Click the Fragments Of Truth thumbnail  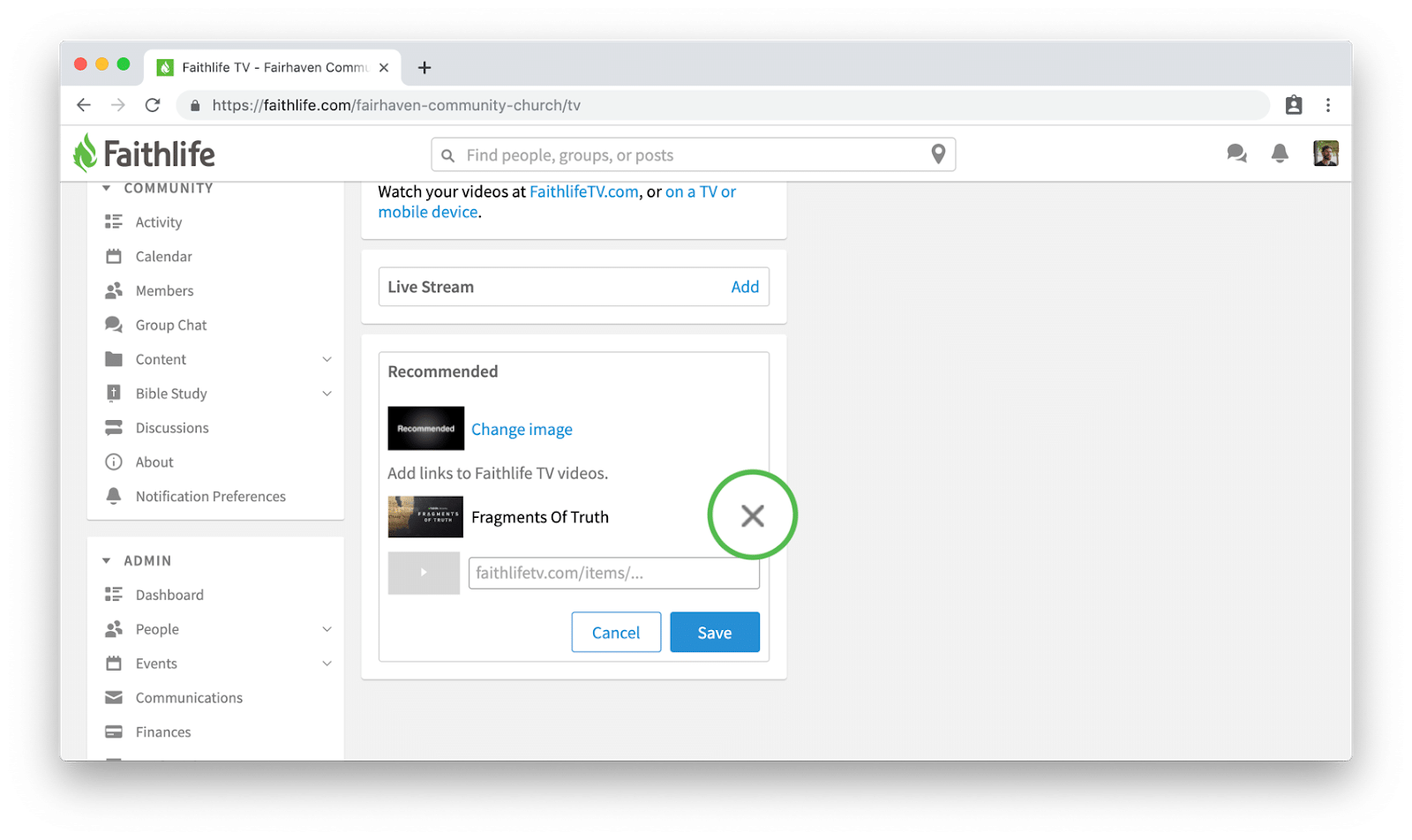[425, 517]
